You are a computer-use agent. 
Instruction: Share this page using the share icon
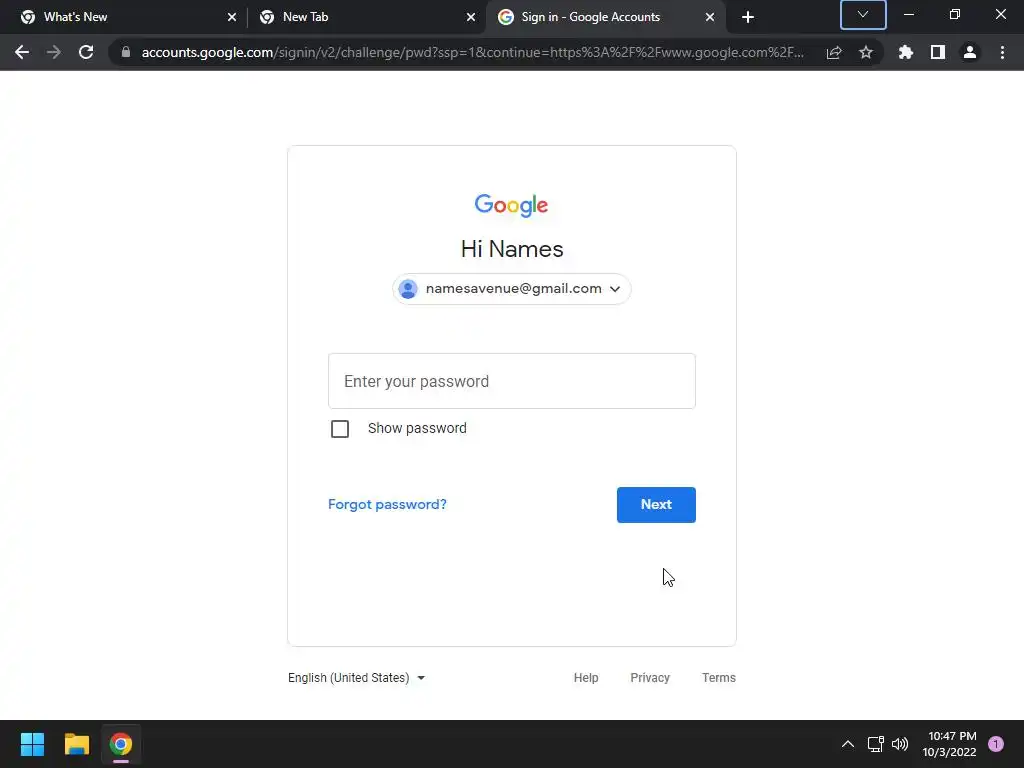tap(834, 52)
